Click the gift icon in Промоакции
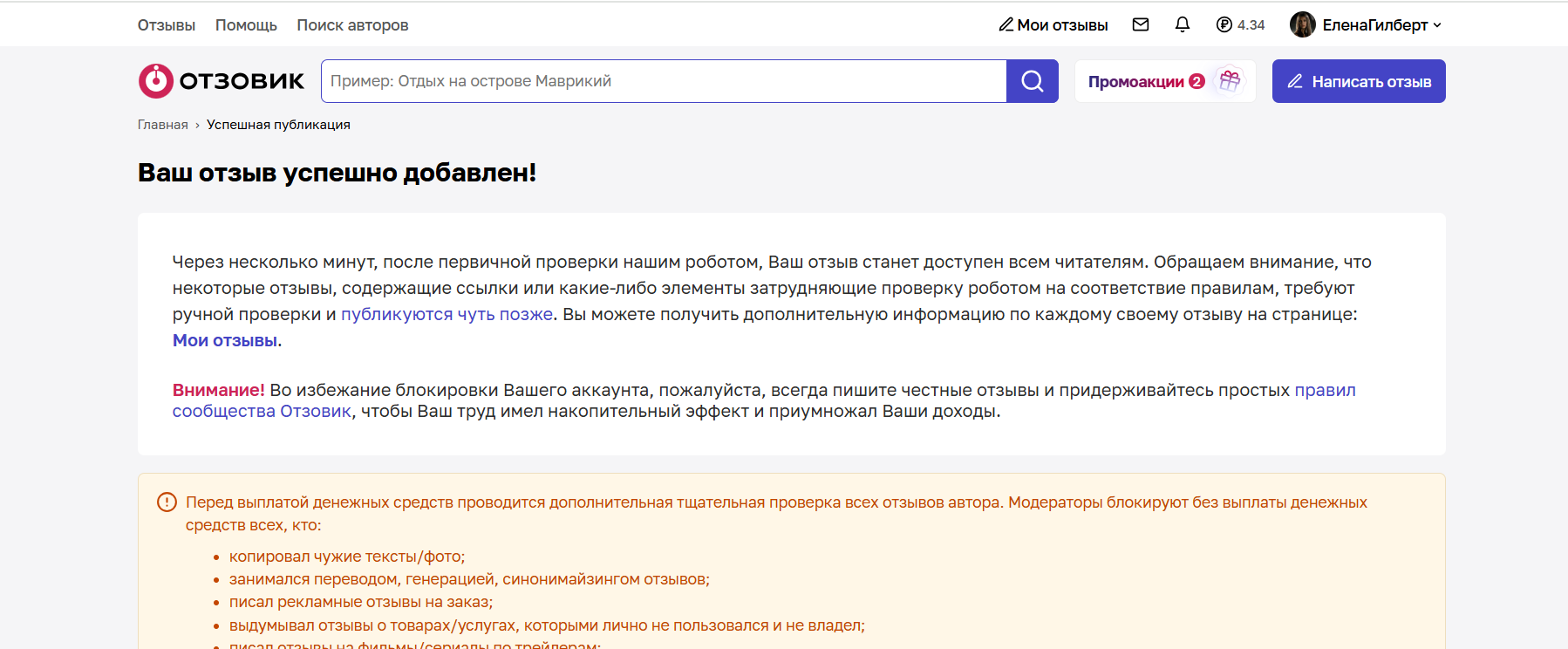 [1230, 81]
